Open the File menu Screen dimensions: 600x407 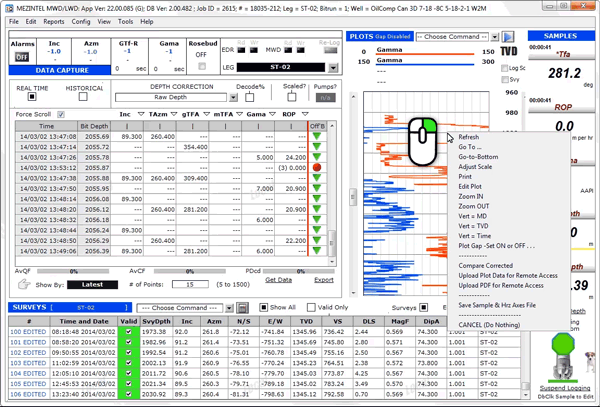click(14, 22)
